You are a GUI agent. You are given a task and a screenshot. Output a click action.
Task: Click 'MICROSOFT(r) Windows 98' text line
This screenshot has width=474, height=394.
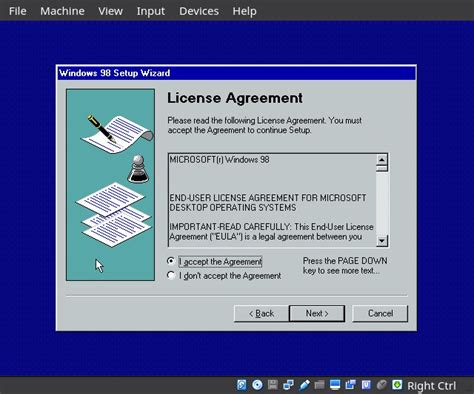pos(220,160)
